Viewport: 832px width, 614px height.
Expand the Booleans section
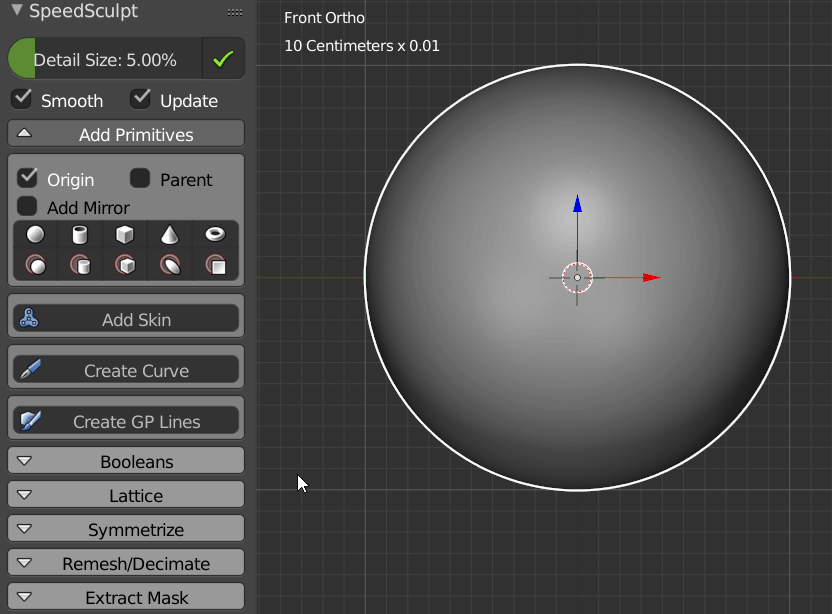[125, 460]
